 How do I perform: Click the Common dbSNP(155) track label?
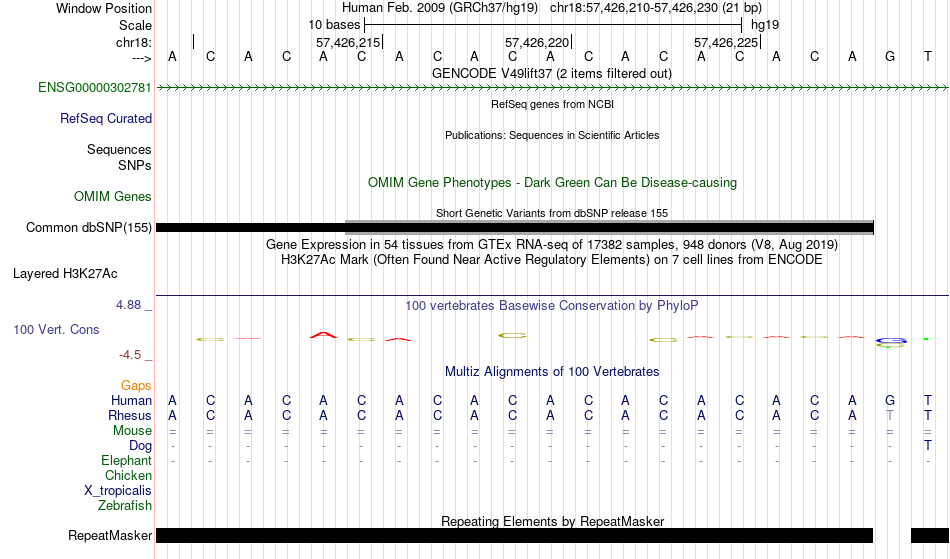tap(89, 228)
